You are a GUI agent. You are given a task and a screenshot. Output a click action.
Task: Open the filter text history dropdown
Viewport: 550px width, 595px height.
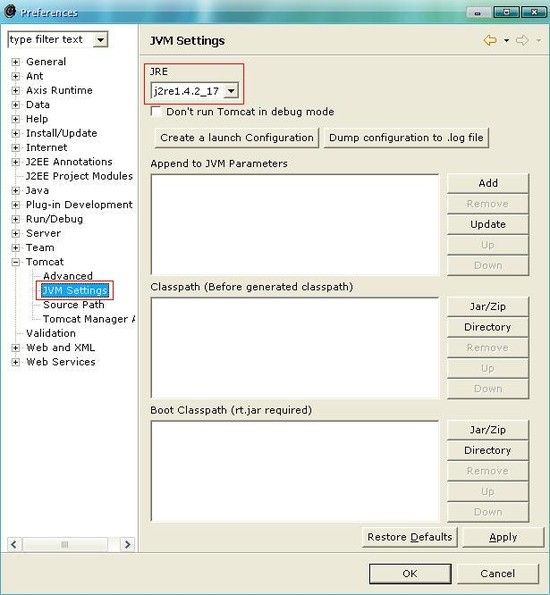coord(100,39)
